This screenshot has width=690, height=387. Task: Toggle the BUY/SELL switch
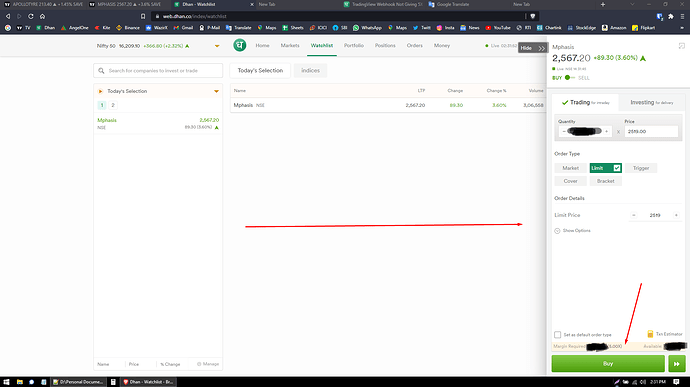(x=570, y=78)
